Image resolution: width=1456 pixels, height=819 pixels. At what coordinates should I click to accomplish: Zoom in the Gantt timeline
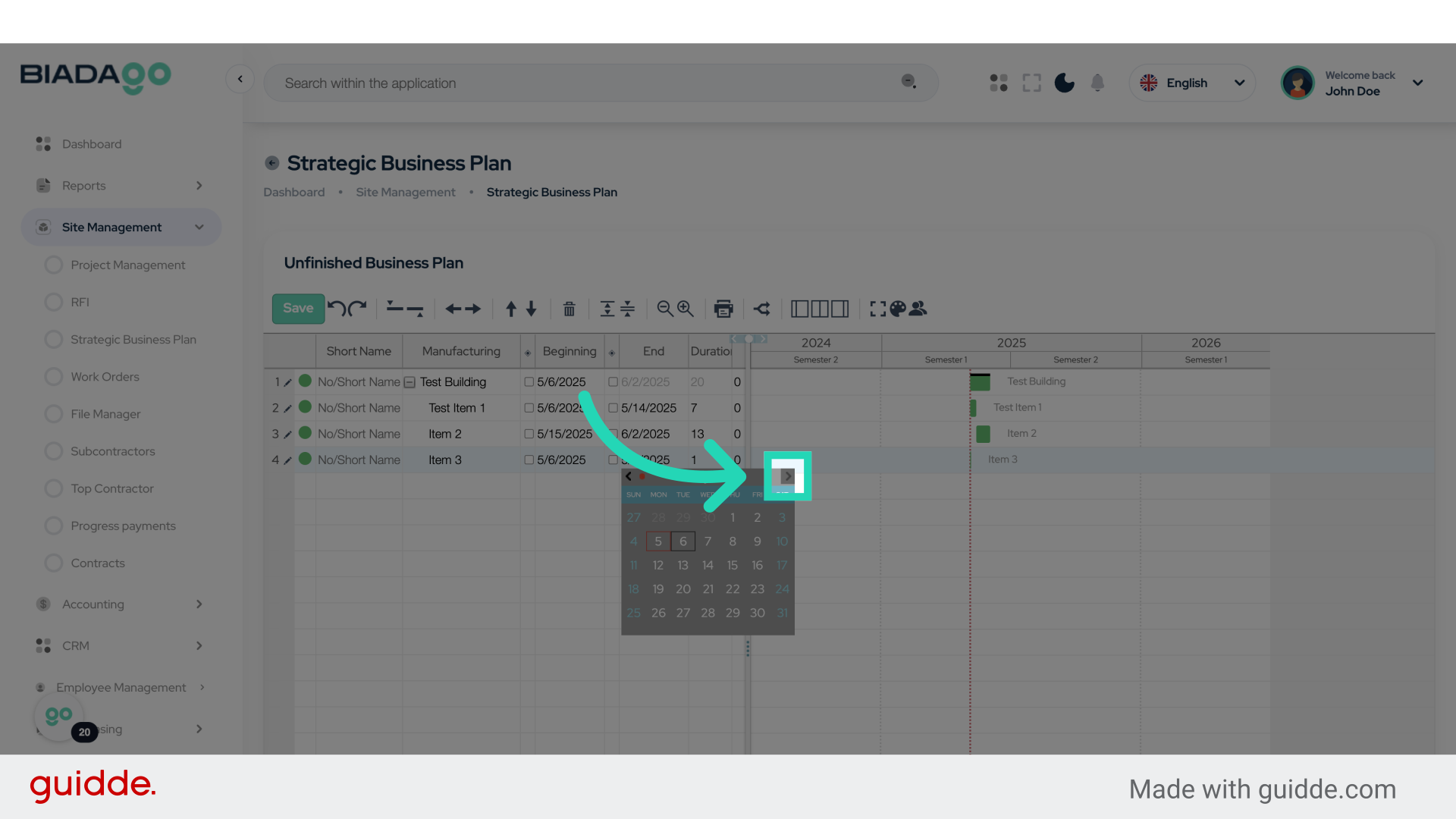[x=686, y=309]
